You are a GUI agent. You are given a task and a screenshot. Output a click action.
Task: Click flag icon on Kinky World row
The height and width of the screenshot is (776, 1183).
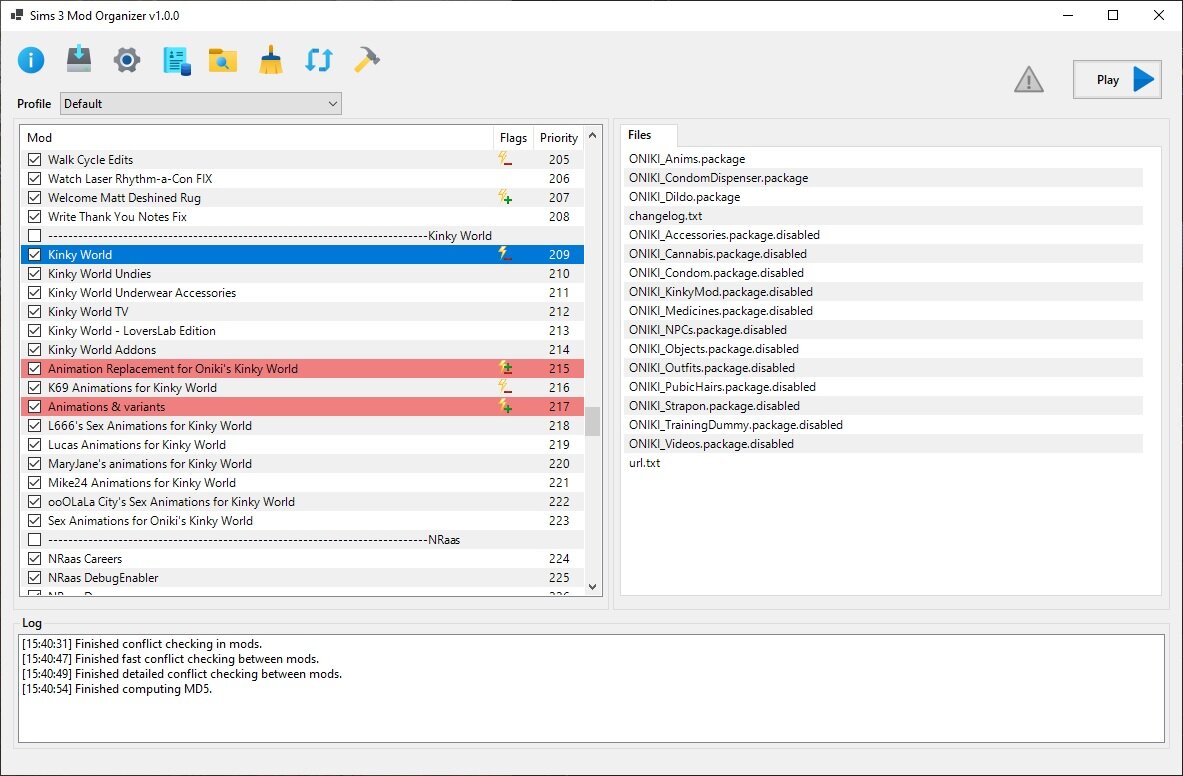click(x=505, y=254)
